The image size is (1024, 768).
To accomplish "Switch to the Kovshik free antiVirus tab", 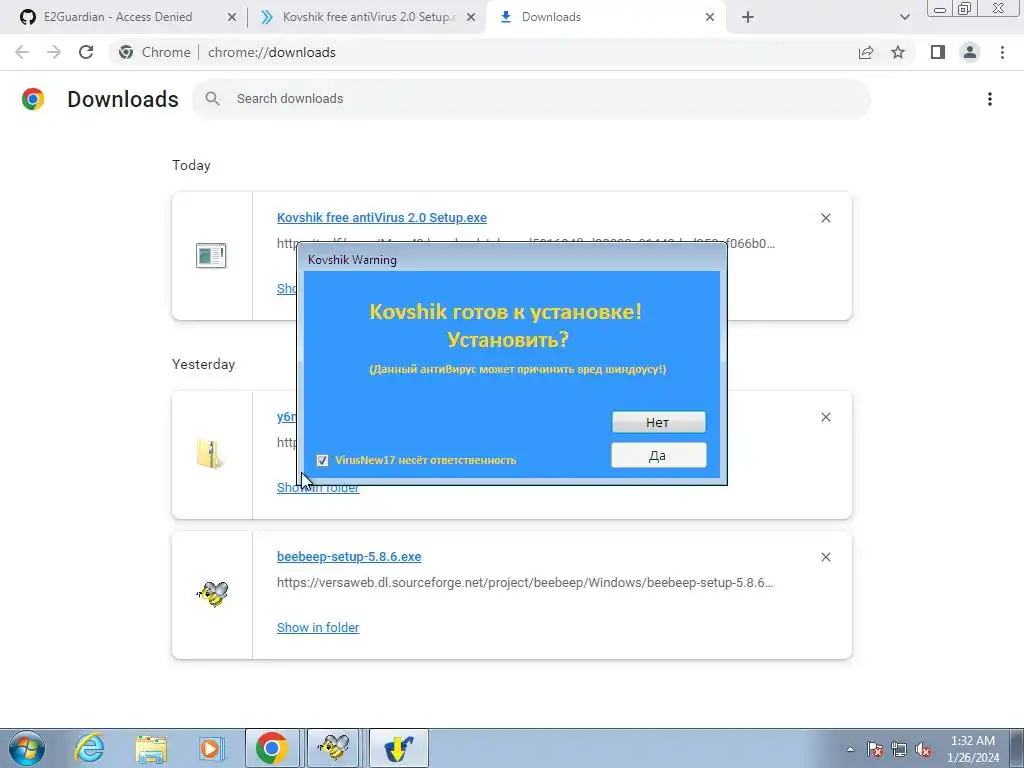I will [369, 17].
